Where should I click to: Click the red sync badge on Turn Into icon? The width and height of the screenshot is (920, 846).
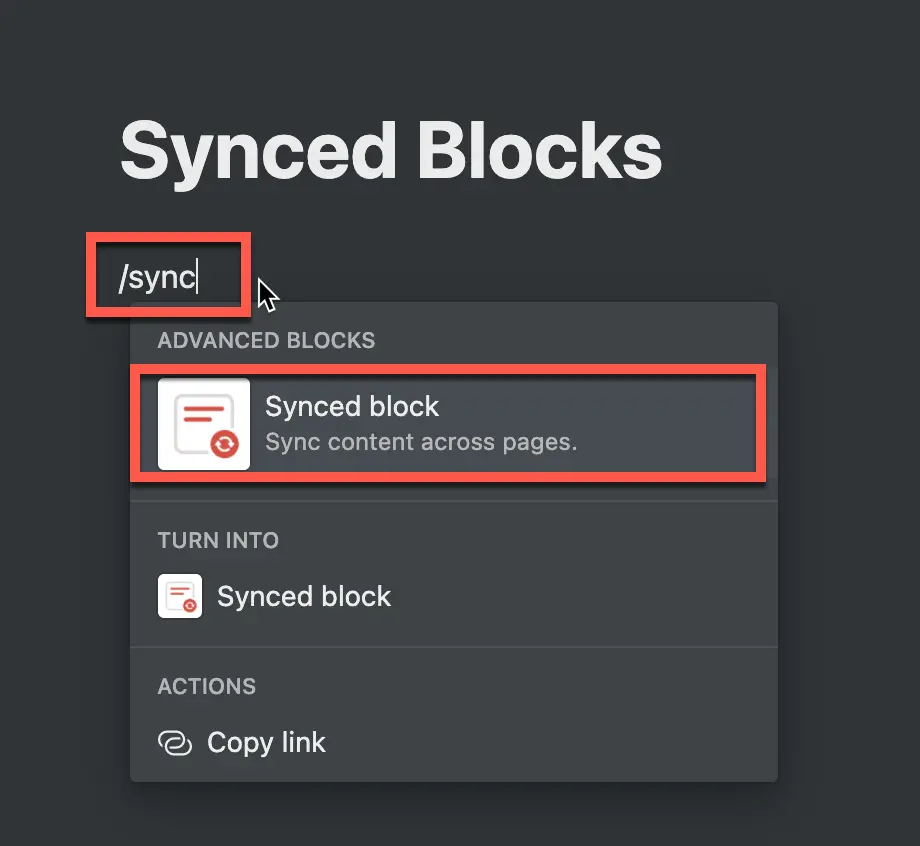(x=190, y=606)
